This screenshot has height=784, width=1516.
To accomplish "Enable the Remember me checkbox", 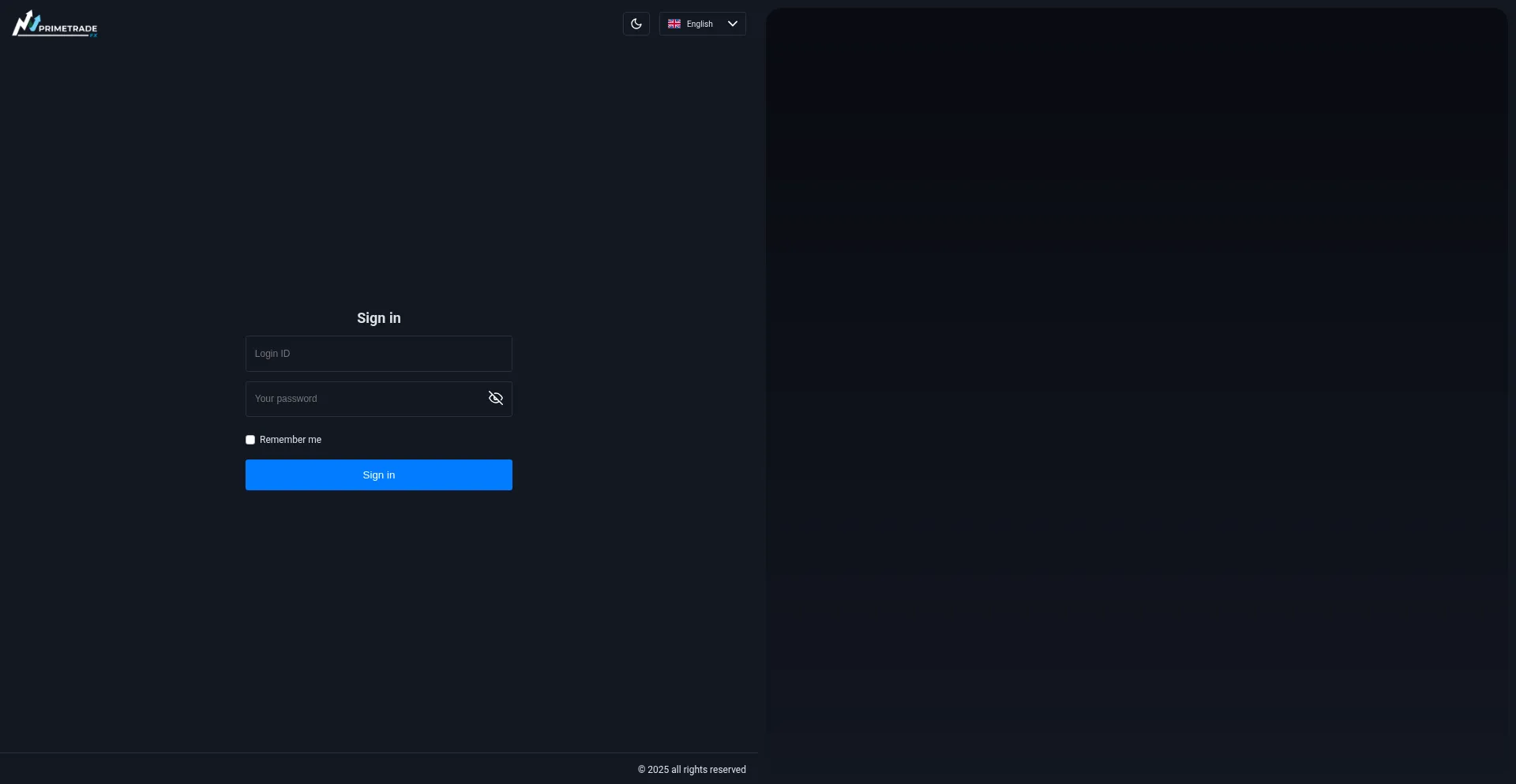I will 250,440.
